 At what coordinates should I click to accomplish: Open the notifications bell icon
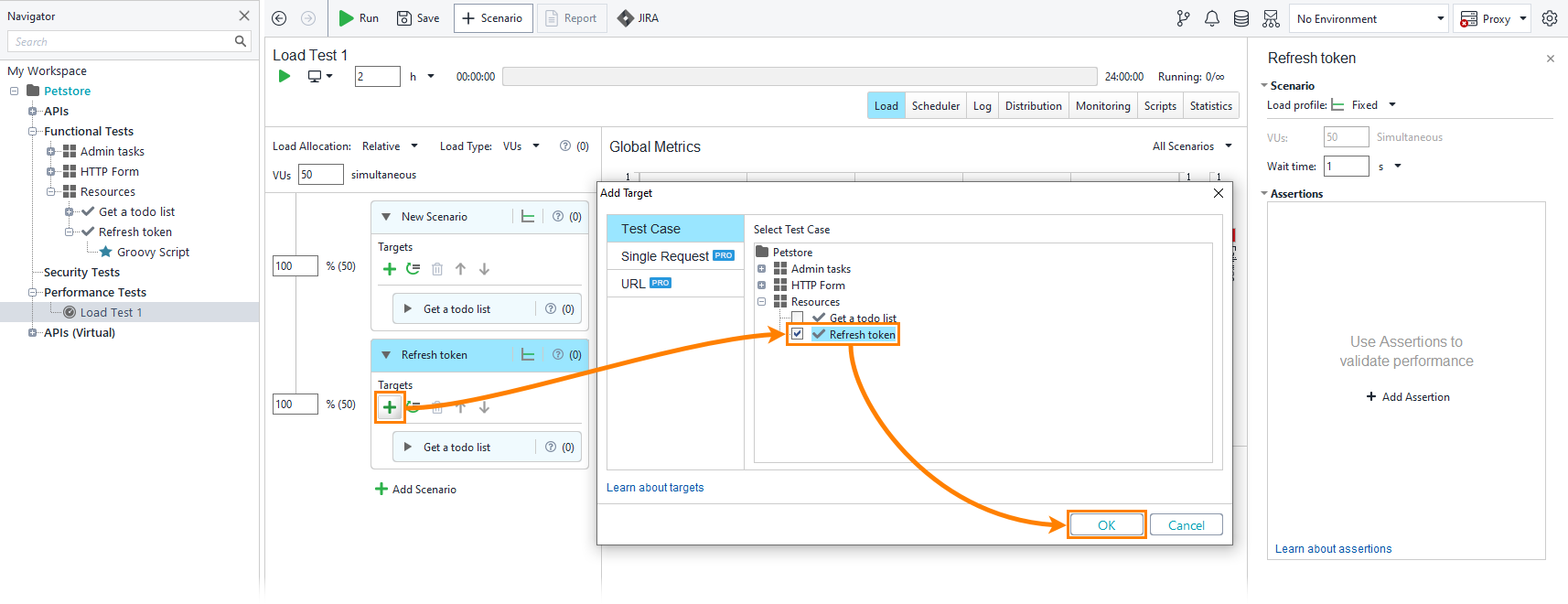pyautogui.click(x=1212, y=18)
